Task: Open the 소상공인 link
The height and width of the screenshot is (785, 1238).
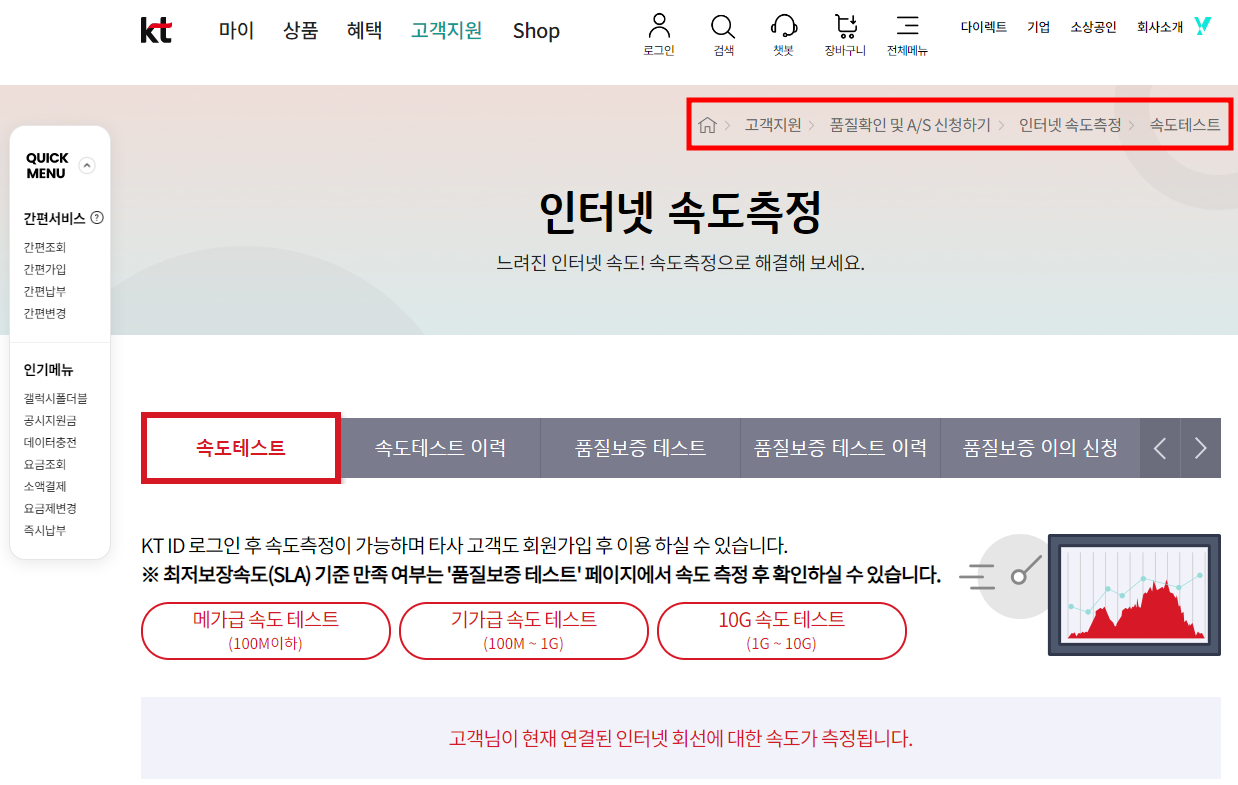Action: [1093, 28]
